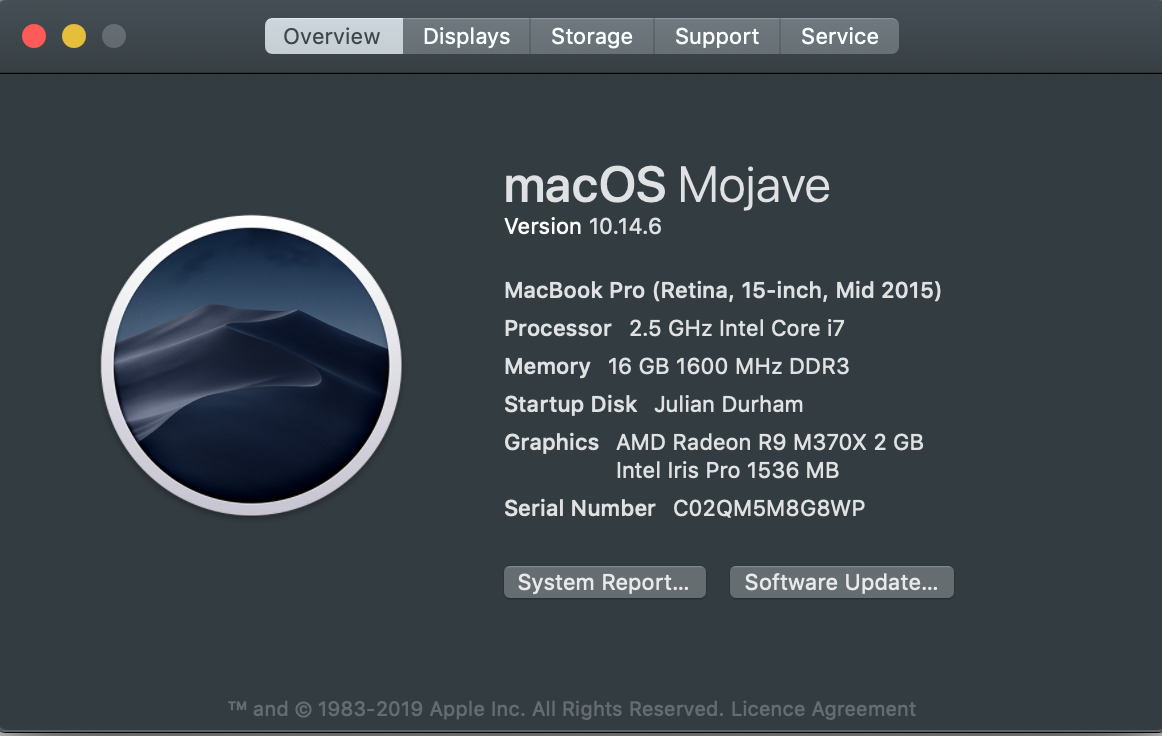Click the Processor label

[x=558, y=328]
